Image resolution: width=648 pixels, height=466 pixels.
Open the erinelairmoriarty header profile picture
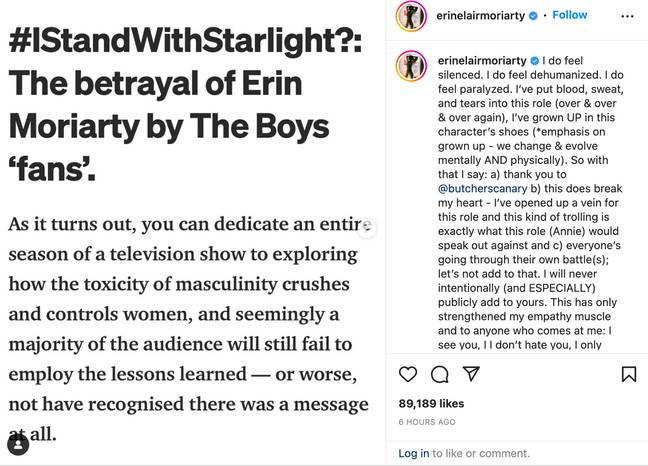[411, 16]
